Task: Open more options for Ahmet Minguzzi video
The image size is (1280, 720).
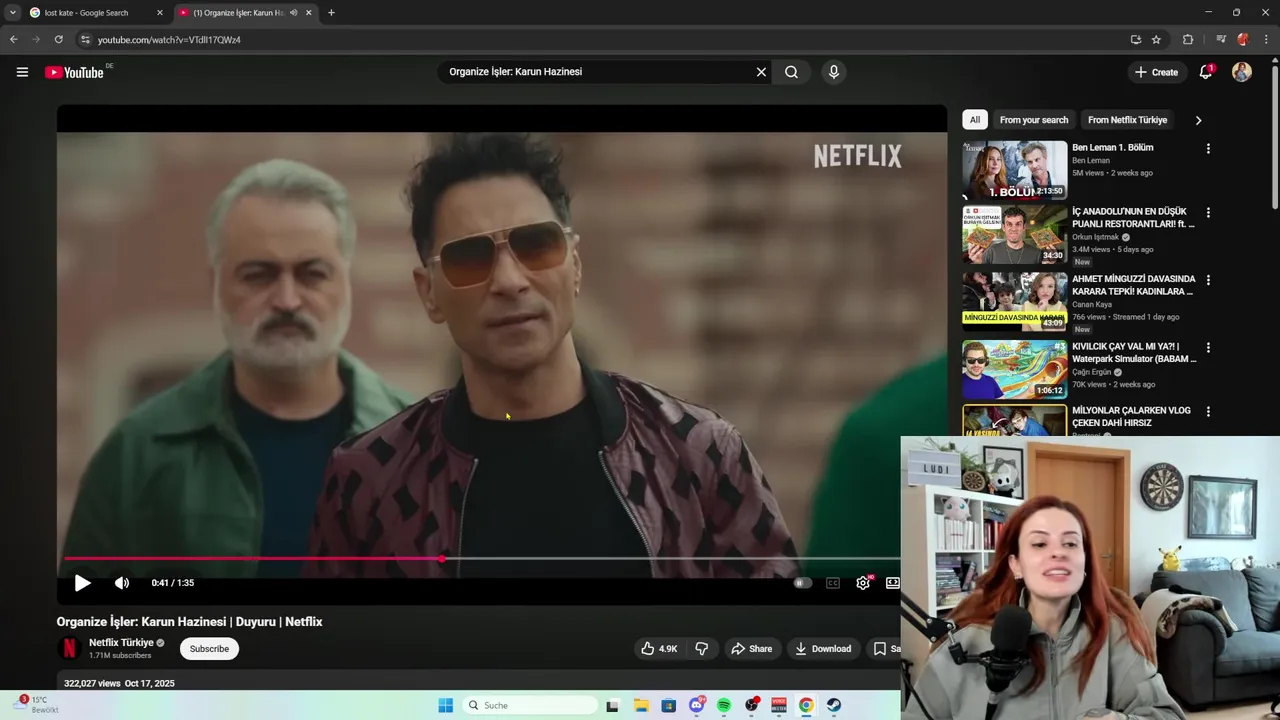Action: [x=1208, y=280]
